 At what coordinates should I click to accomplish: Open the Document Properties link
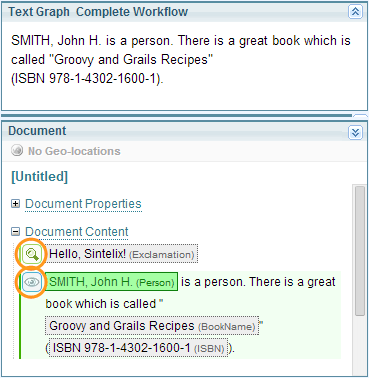pos(83,204)
